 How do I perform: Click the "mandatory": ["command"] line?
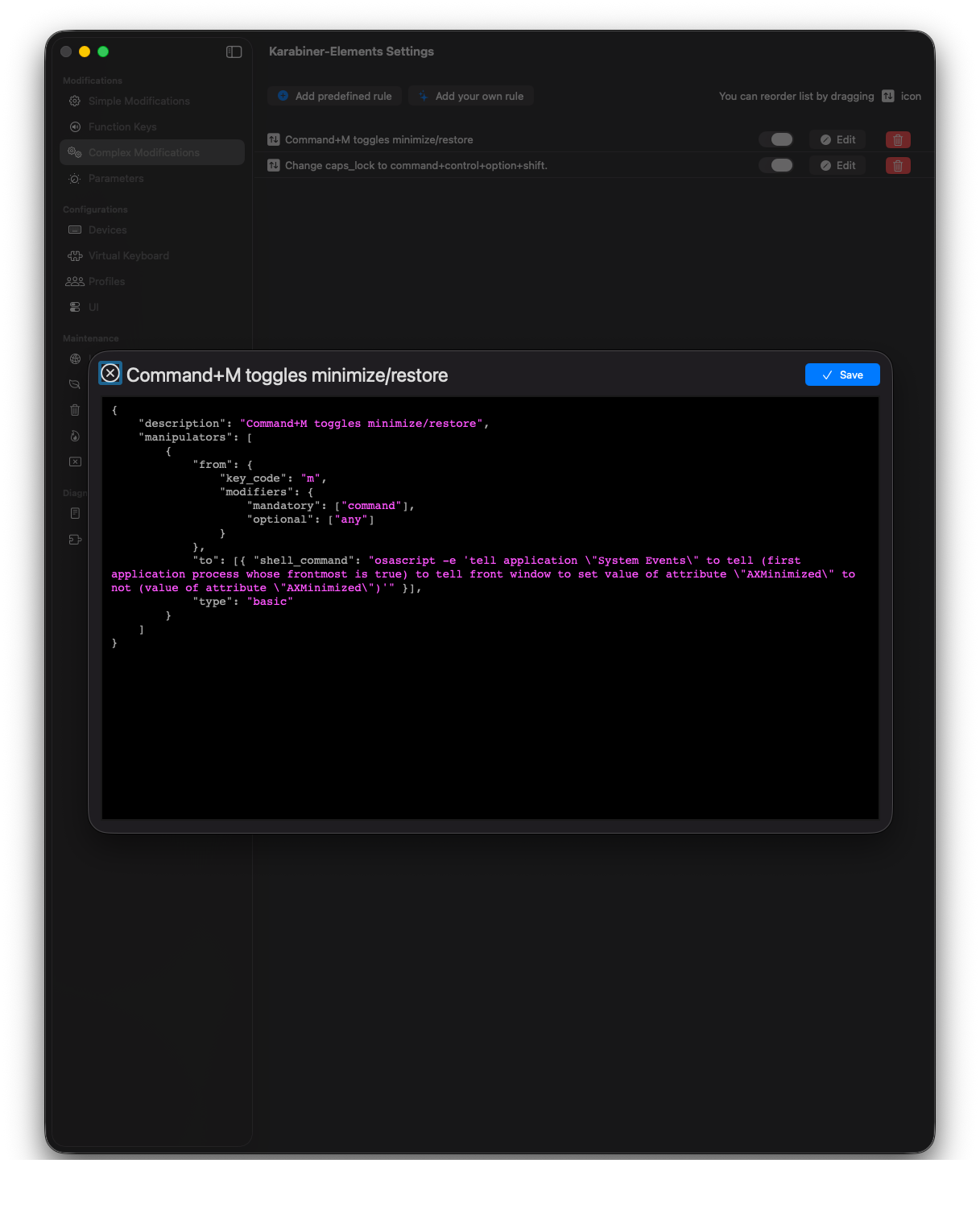[x=330, y=506]
